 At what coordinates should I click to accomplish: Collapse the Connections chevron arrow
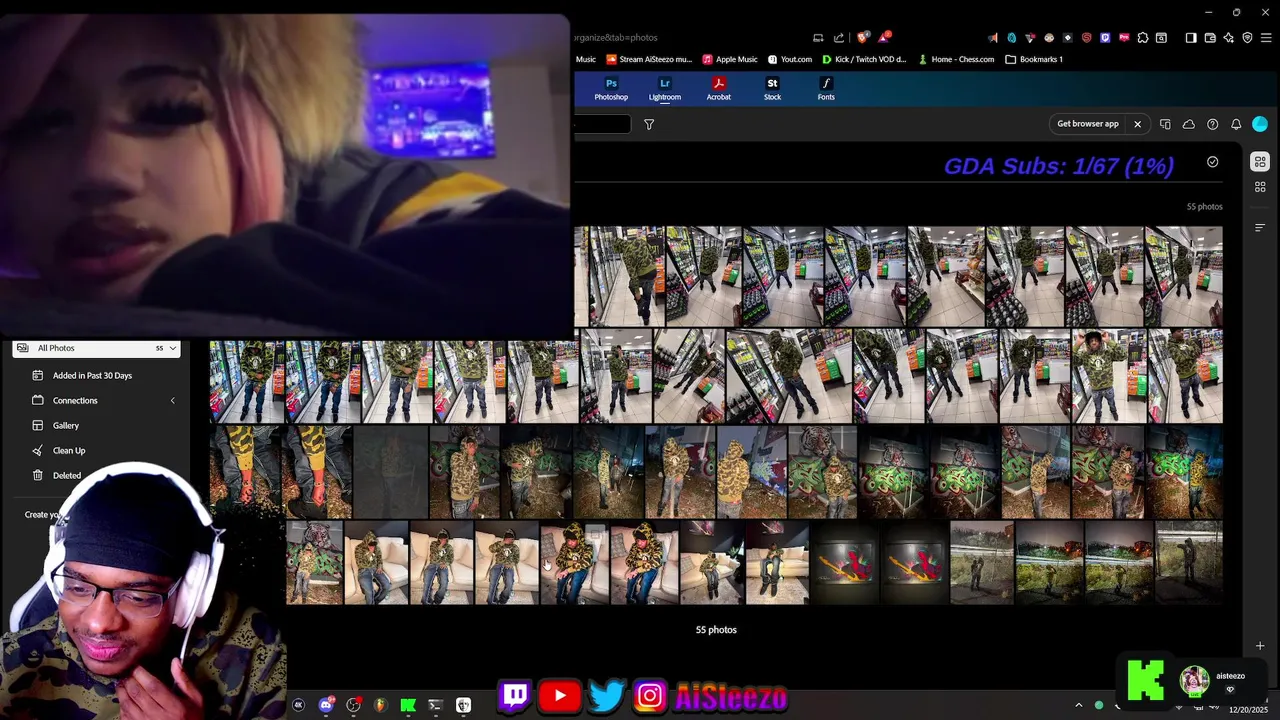[172, 400]
